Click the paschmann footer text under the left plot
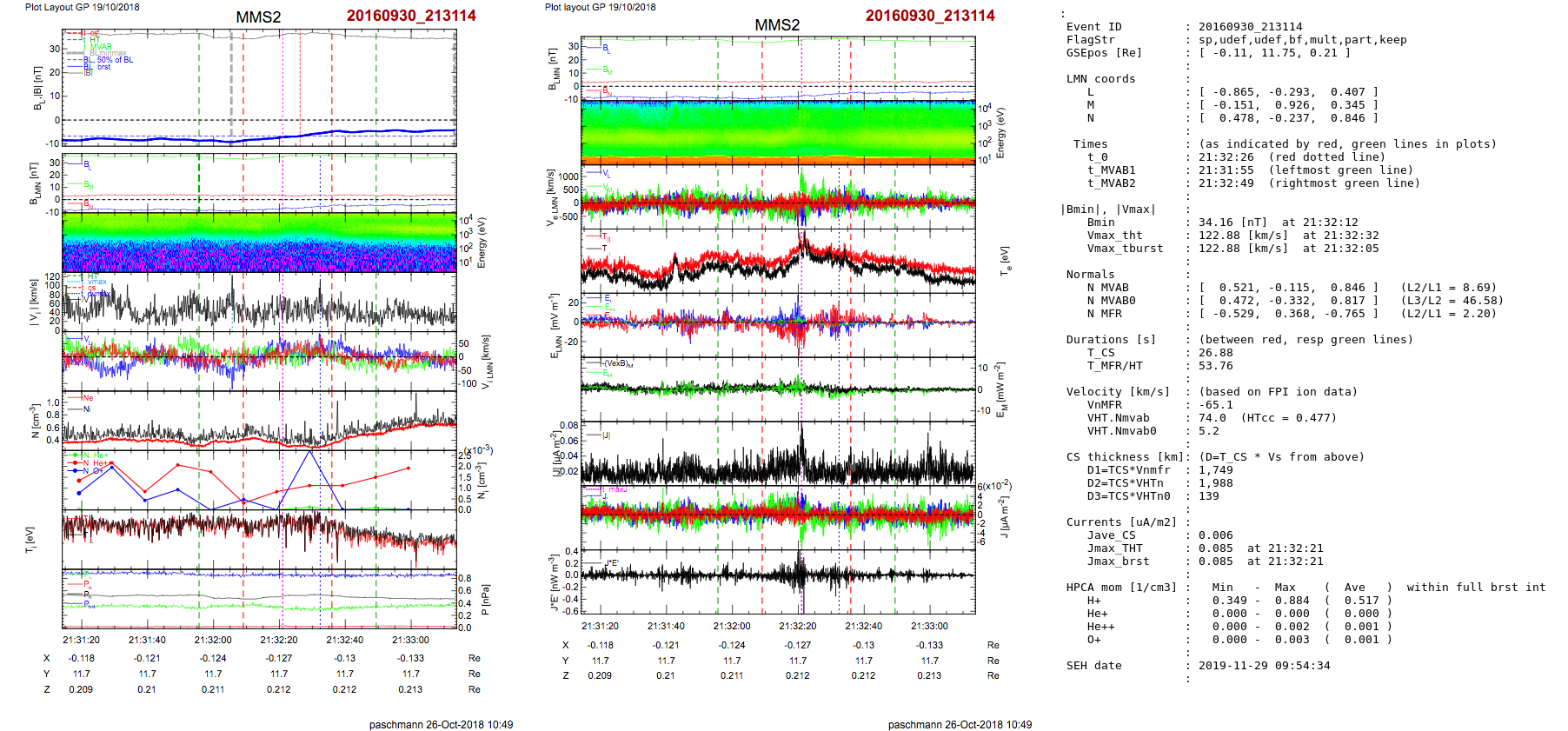The image size is (1568, 731). [x=441, y=724]
